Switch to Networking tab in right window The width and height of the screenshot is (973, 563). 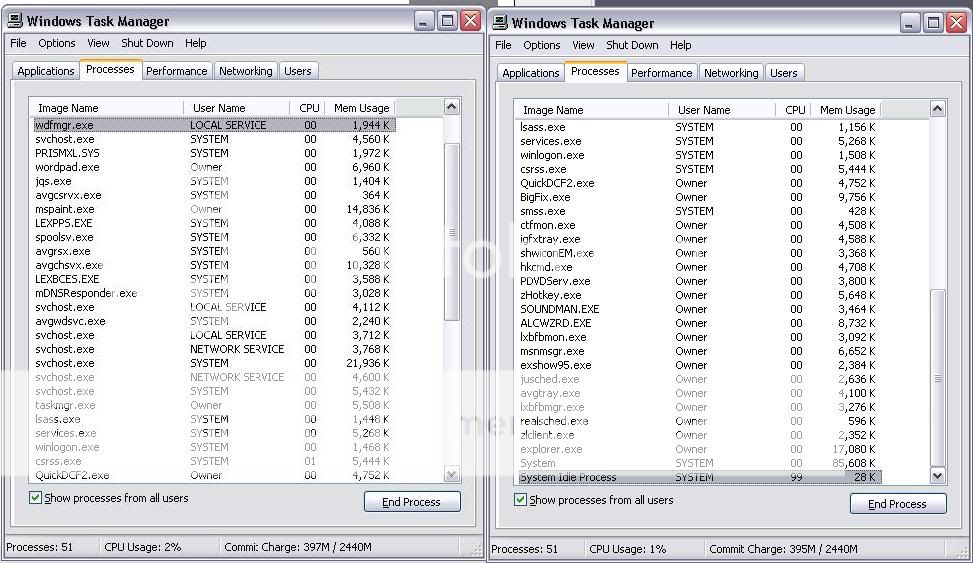[731, 73]
